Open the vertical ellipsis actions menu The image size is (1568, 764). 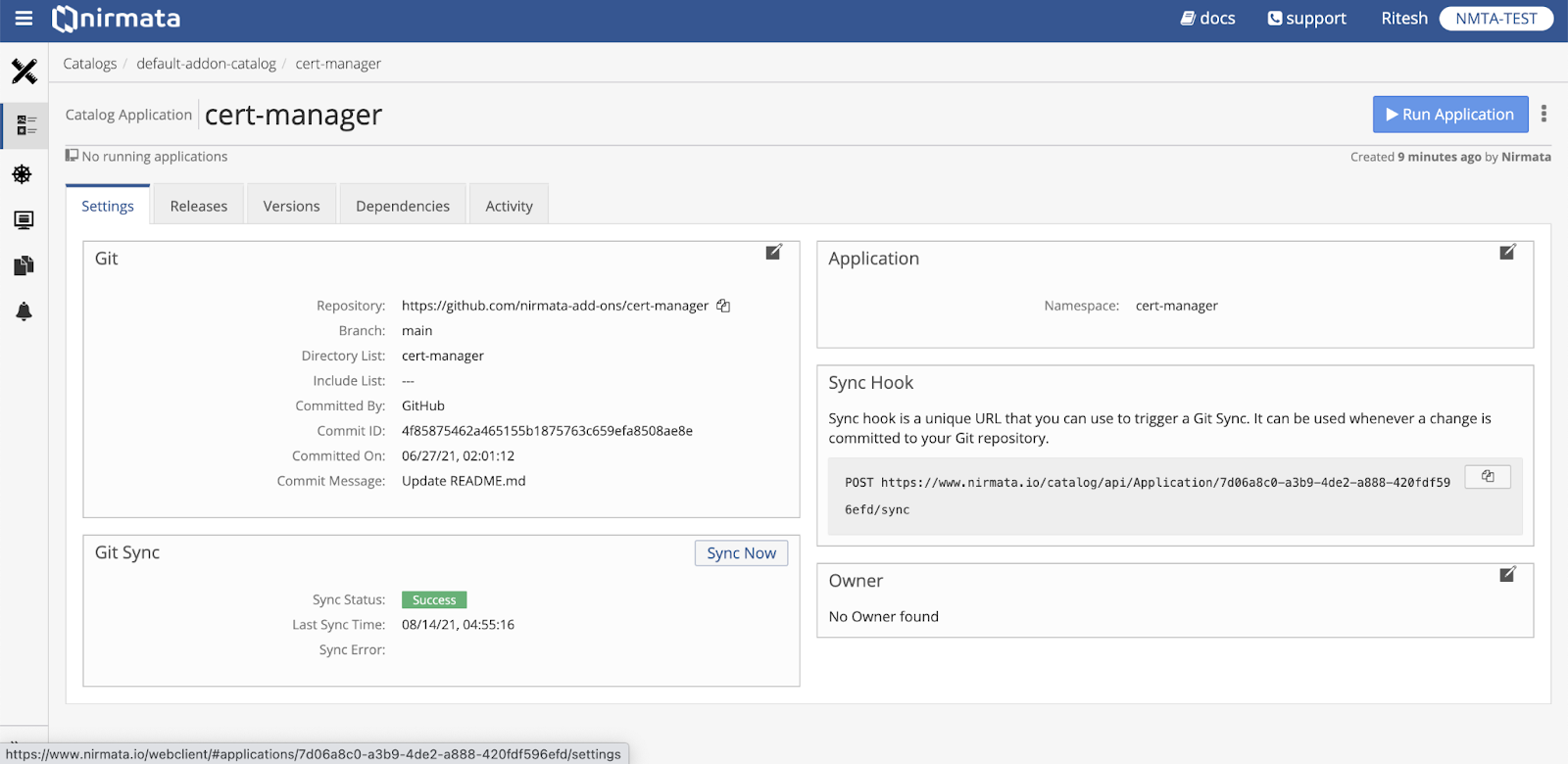1543,114
